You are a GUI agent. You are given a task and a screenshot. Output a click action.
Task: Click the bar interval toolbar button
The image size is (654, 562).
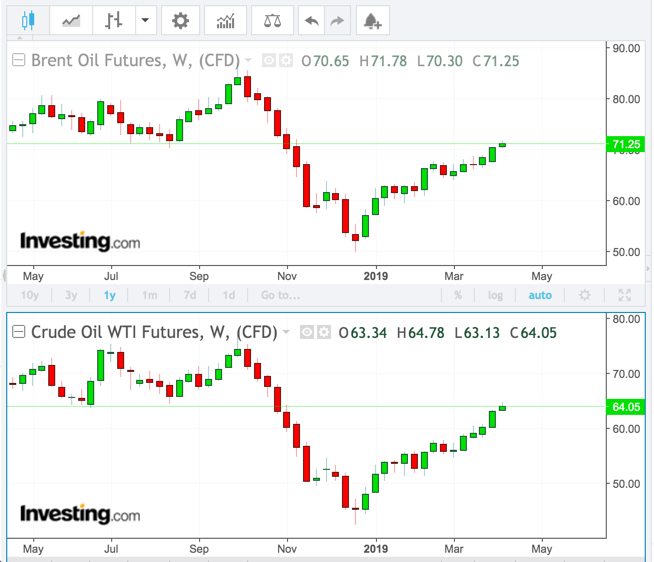pos(114,20)
